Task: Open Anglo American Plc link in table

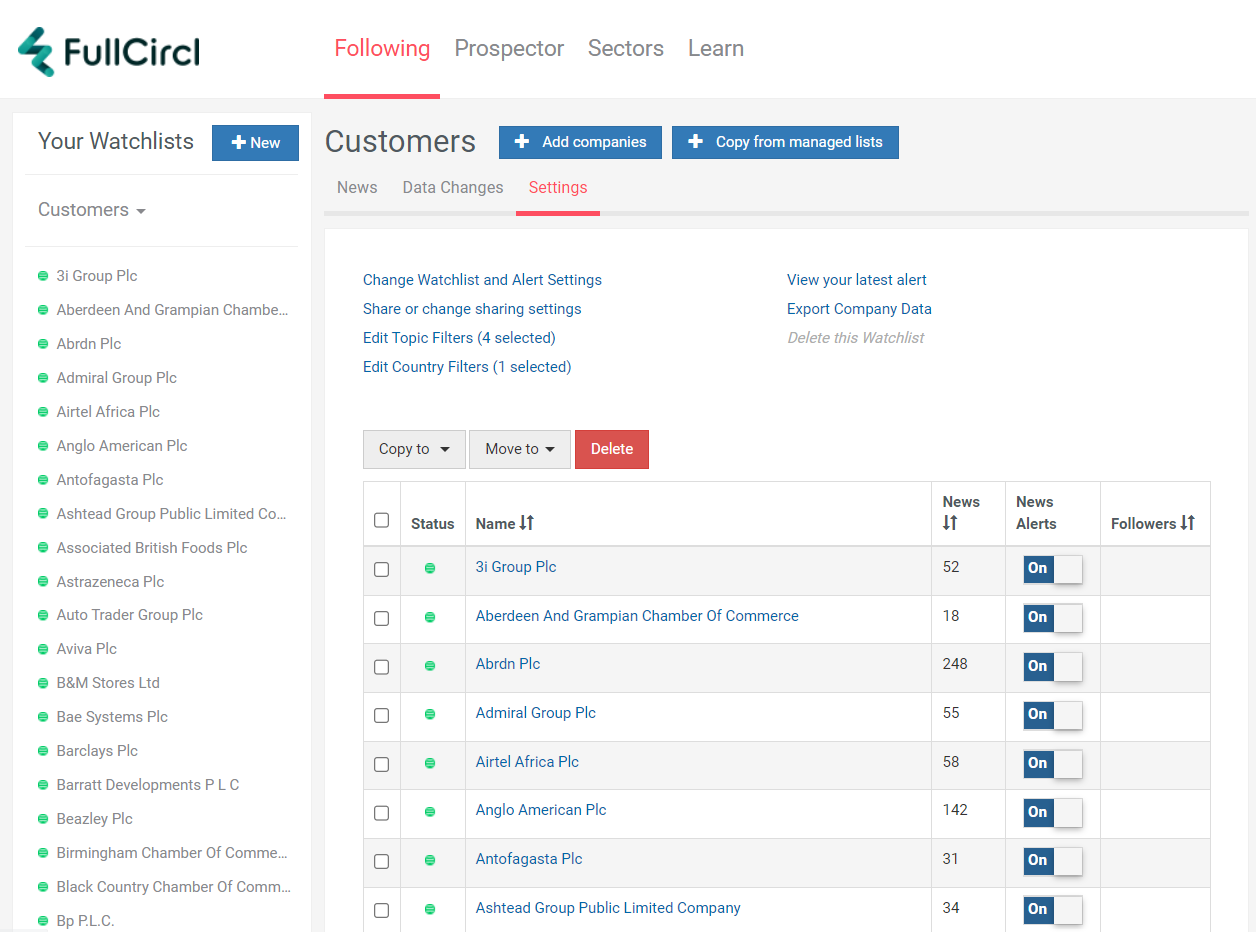Action: pyautogui.click(x=541, y=810)
